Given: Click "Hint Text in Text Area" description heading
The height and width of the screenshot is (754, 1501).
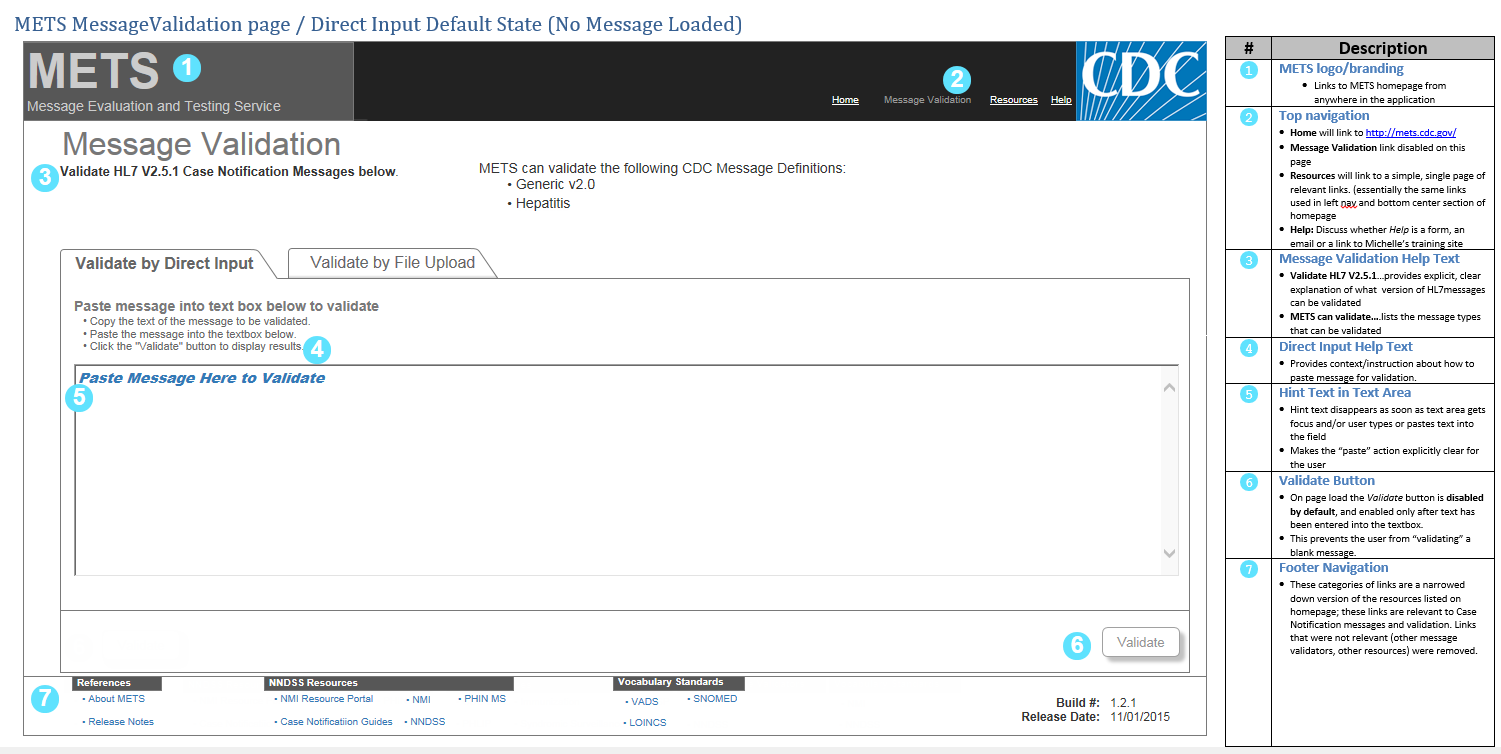Looking at the screenshot, I should [1345, 393].
